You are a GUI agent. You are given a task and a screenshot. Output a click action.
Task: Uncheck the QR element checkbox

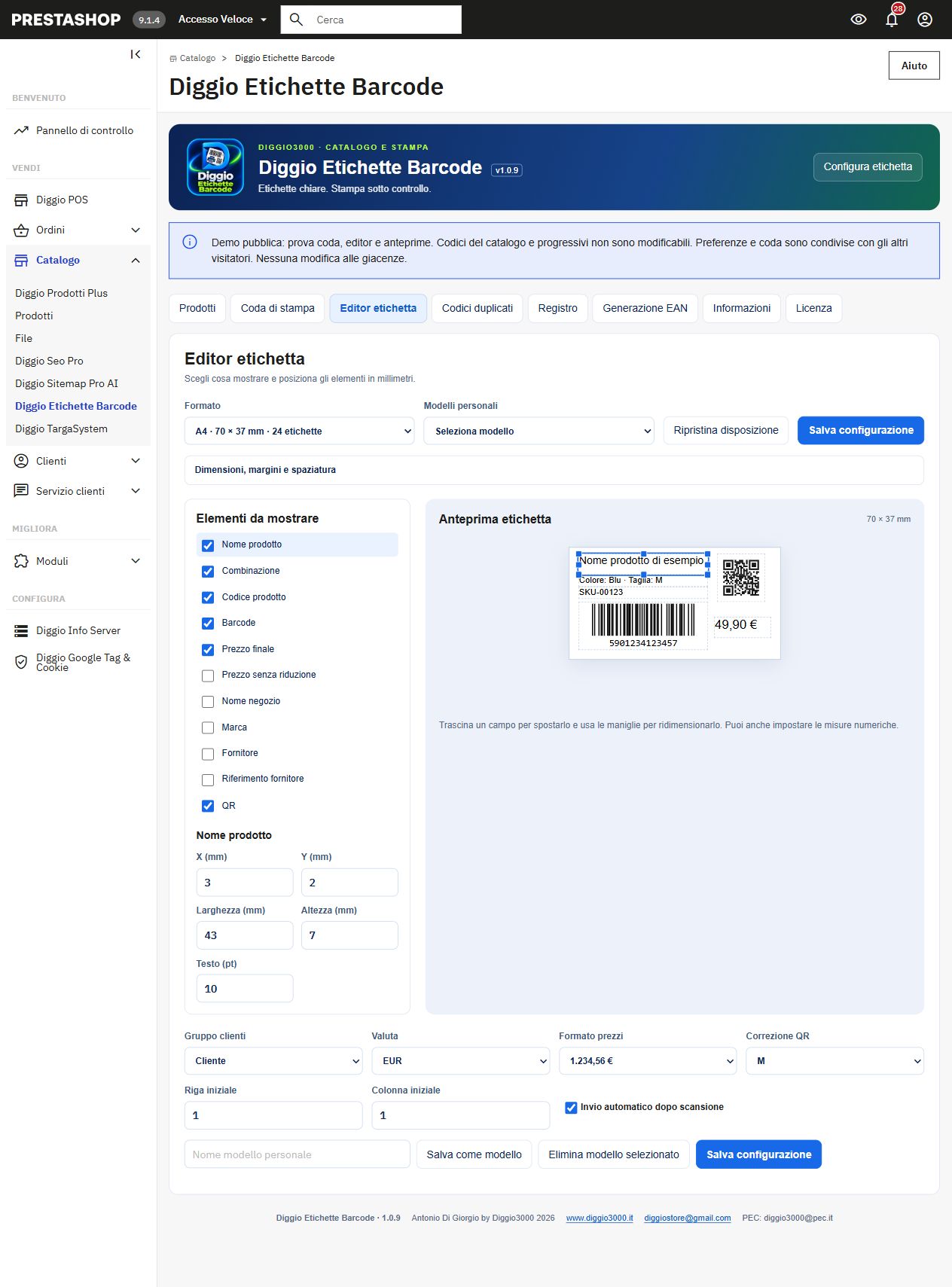click(208, 806)
